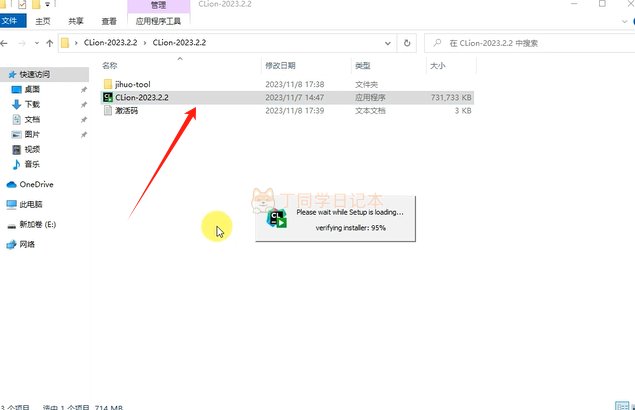This screenshot has width=635, height=410.
Task: Open 新加卷 (E:) drive
Action: pos(38,224)
